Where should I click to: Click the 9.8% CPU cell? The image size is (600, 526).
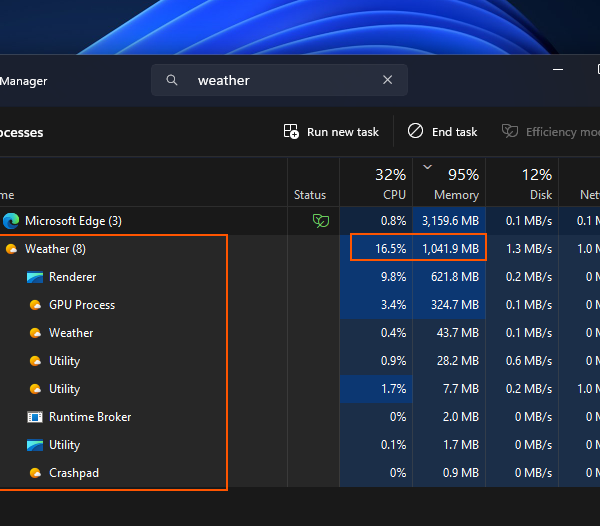[x=376, y=277]
